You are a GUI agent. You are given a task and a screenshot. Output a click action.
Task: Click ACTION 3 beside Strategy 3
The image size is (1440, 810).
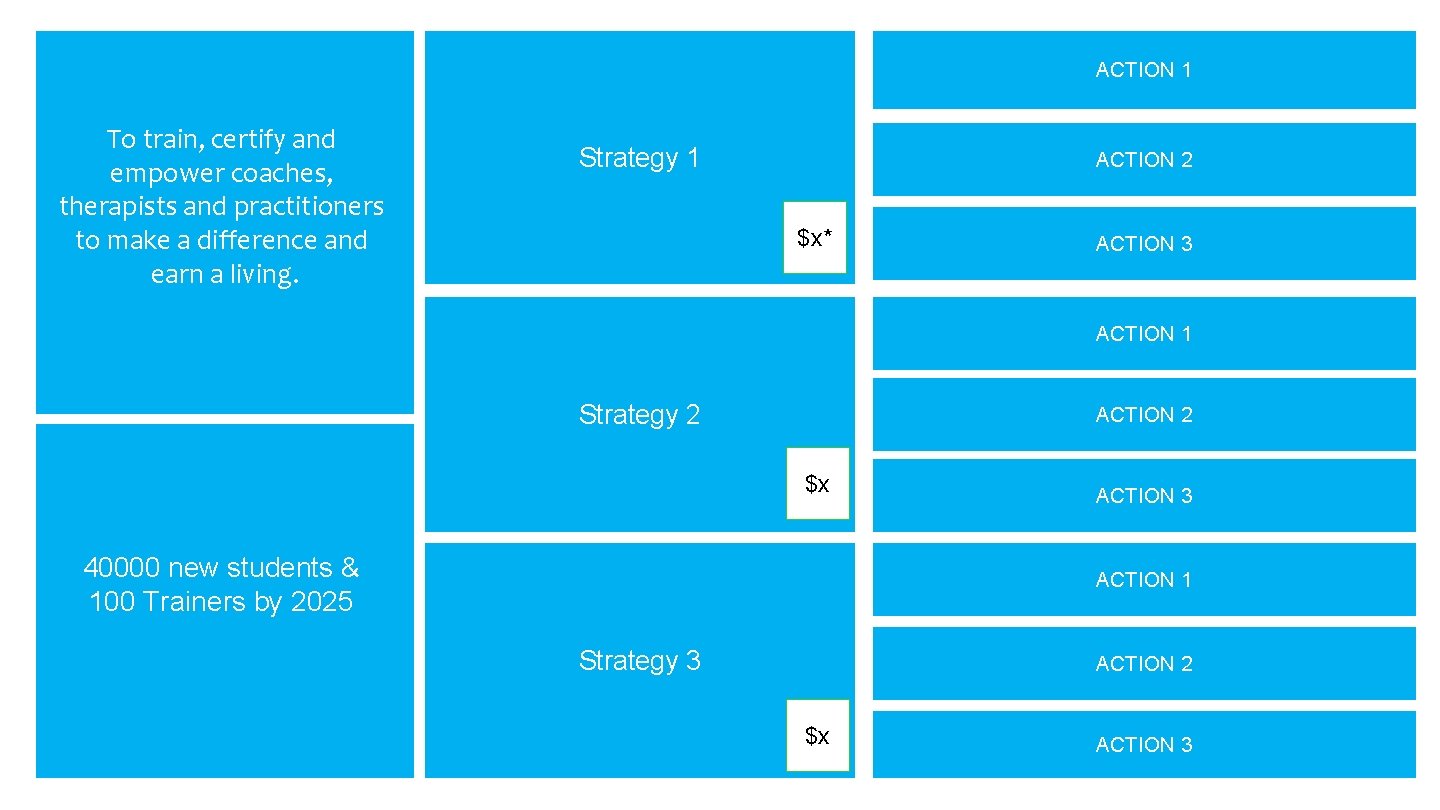(1144, 745)
